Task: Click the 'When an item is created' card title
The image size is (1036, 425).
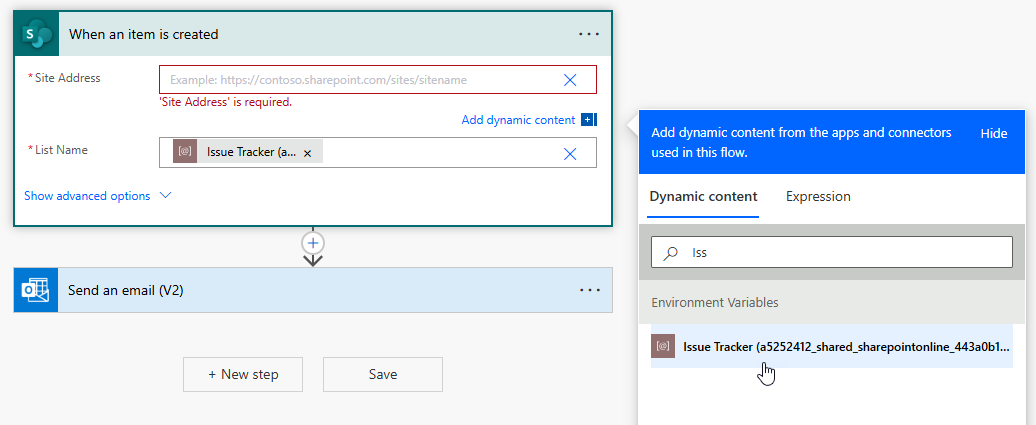Action: [143, 34]
